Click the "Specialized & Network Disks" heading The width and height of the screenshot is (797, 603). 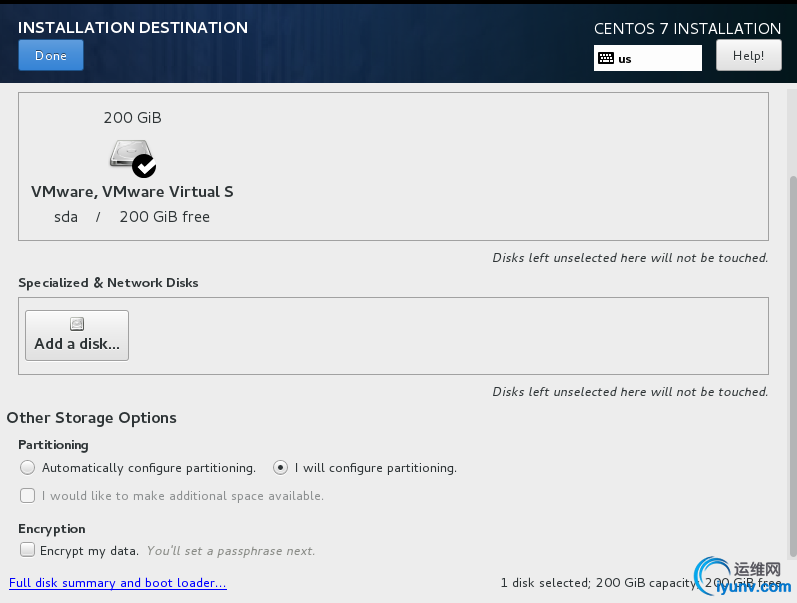pos(108,283)
